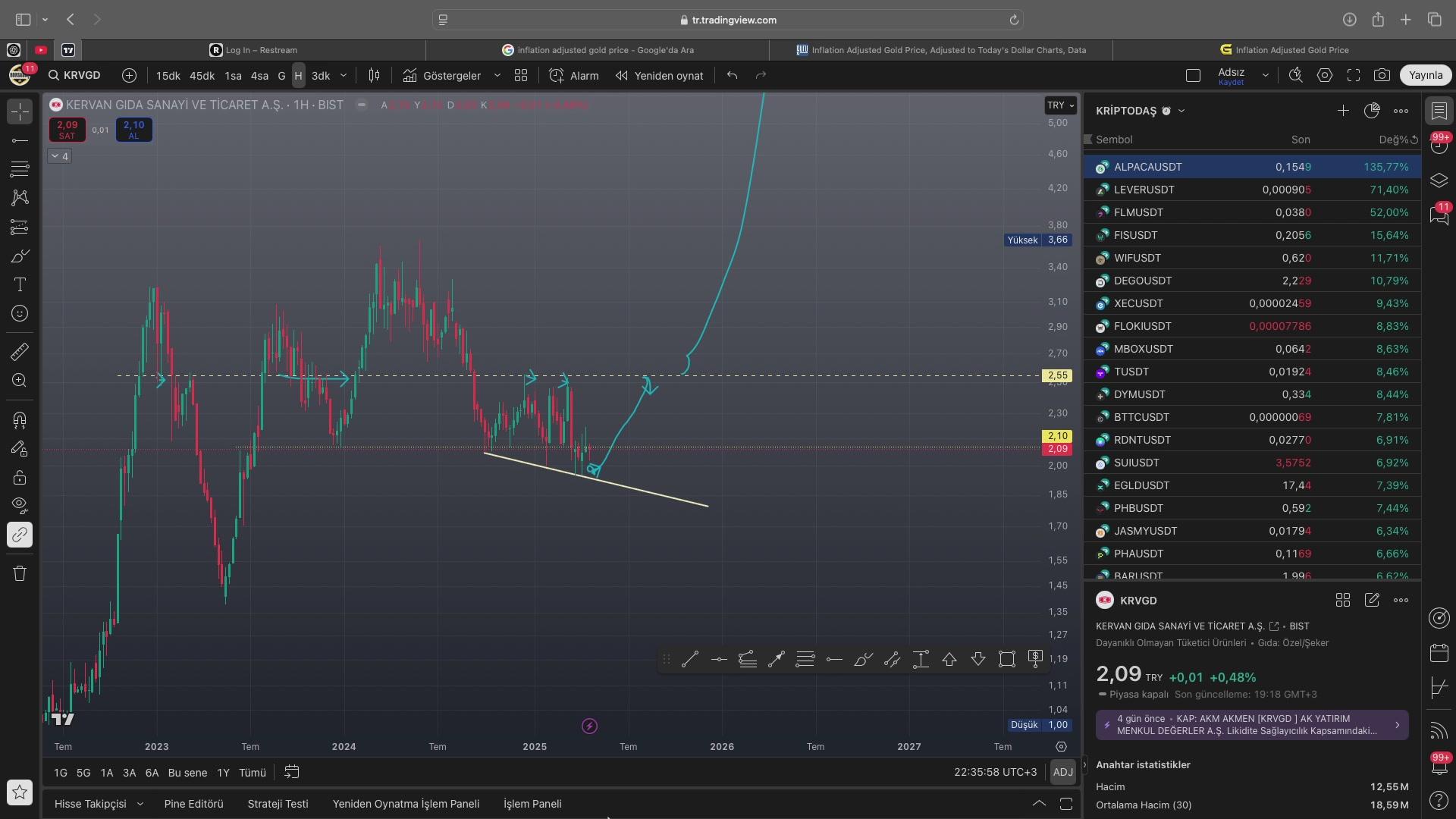Open the Göstergeler favorites dropdown arrow
The height and width of the screenshot is (819, 1456).
pyautogui.click(x=497, y=75)
